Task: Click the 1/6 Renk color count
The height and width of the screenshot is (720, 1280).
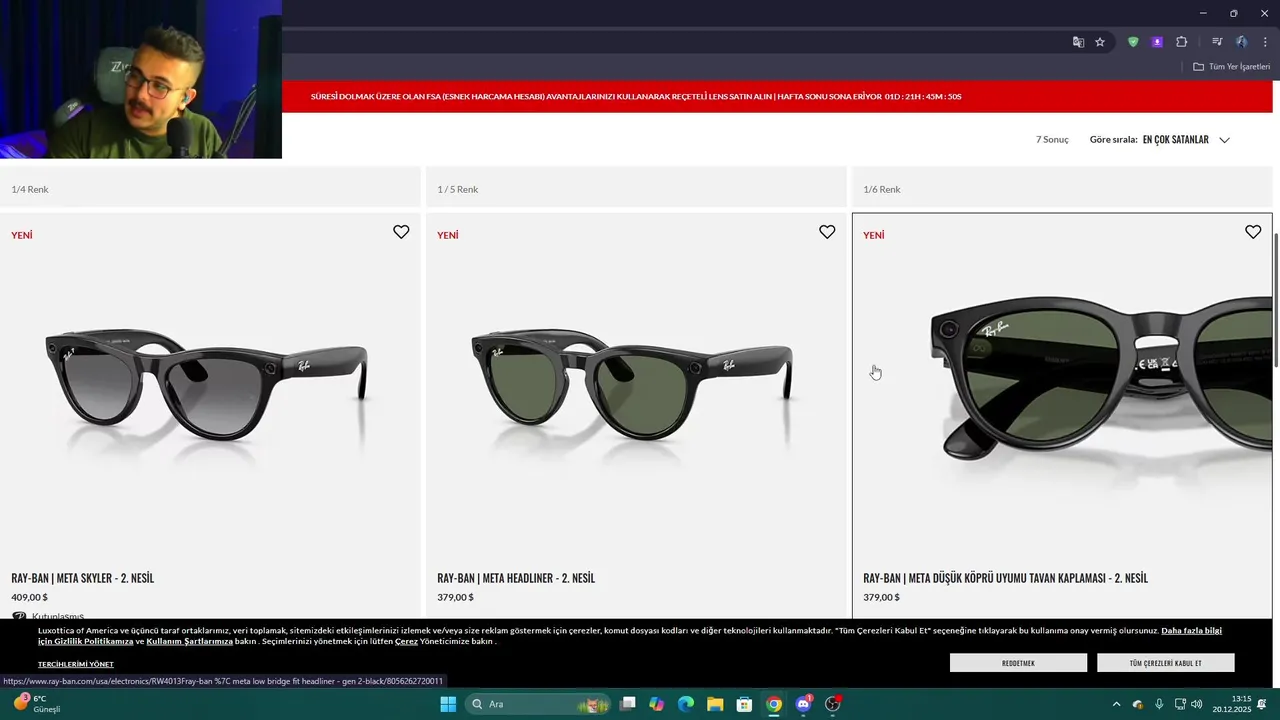Action: 882,189
